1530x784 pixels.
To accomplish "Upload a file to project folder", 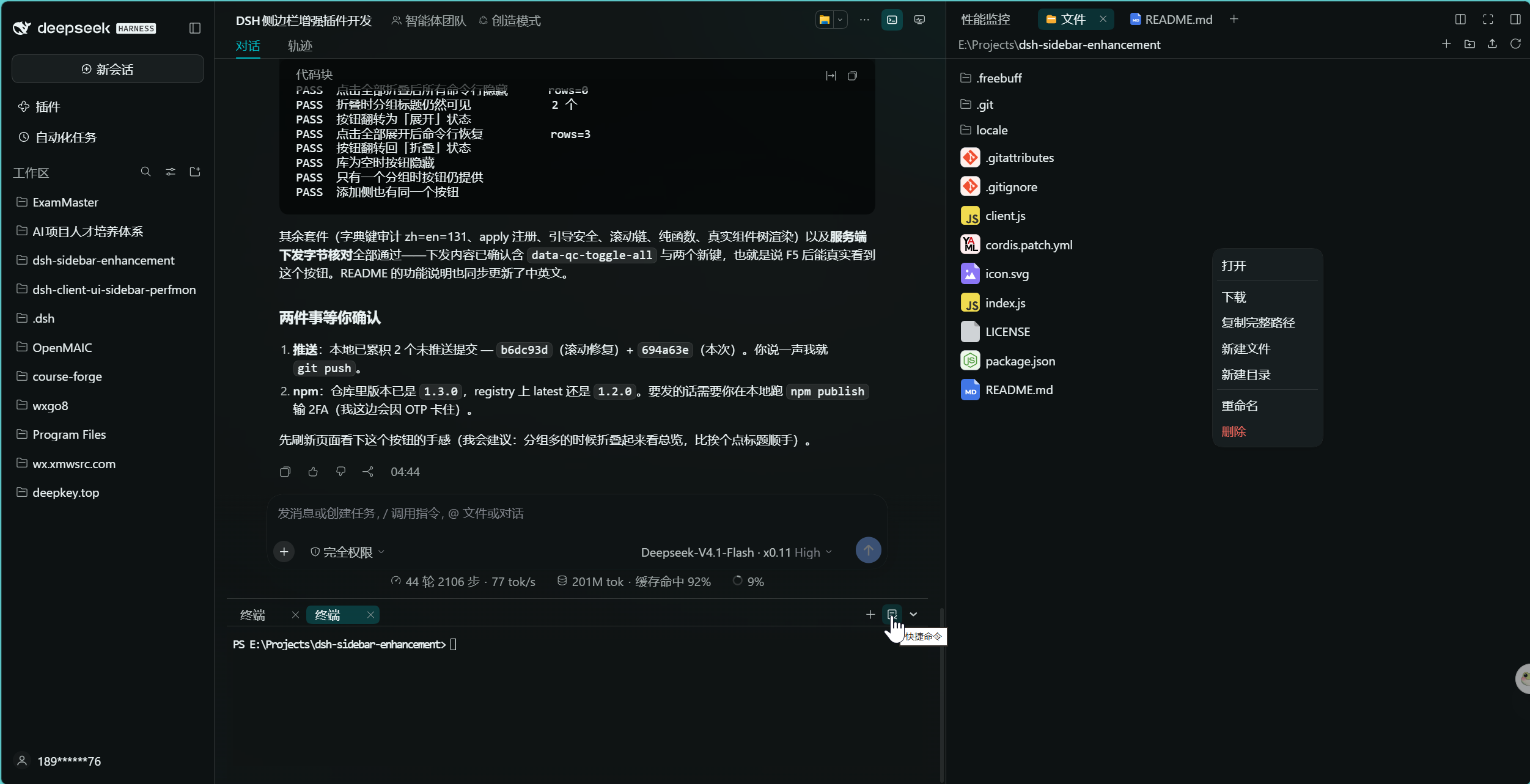I will pyautogui.click(x=1492, y=44).
